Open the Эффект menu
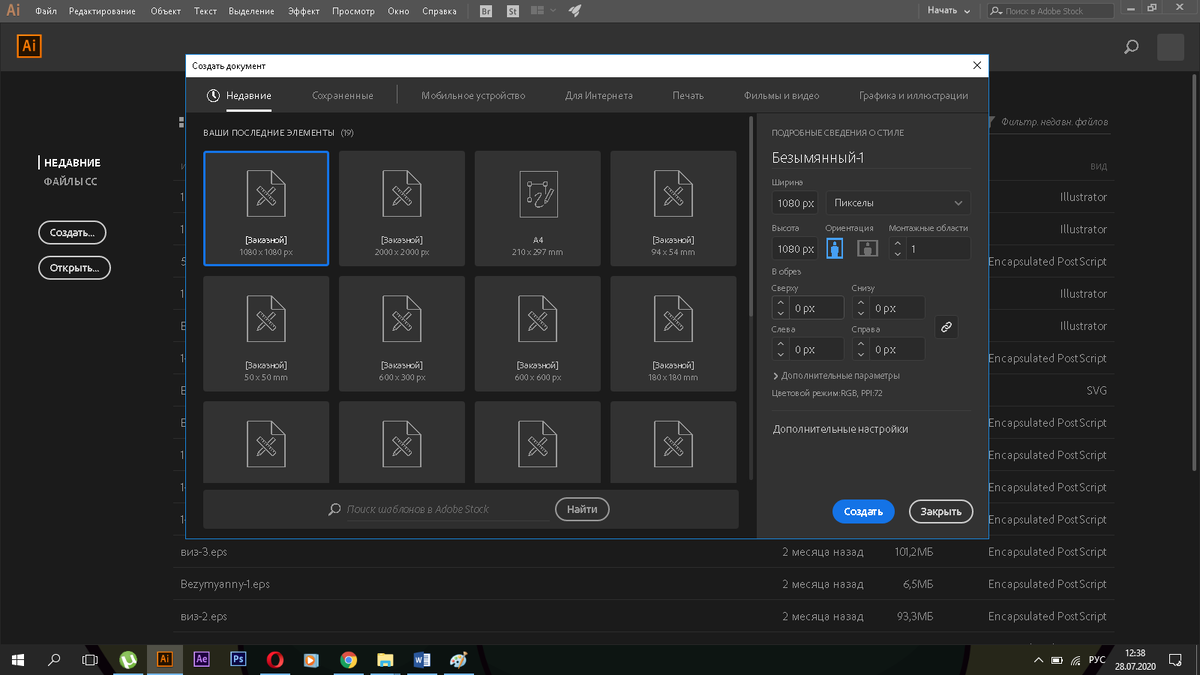This screenshot has height=675, width=1200. [303, 11]
